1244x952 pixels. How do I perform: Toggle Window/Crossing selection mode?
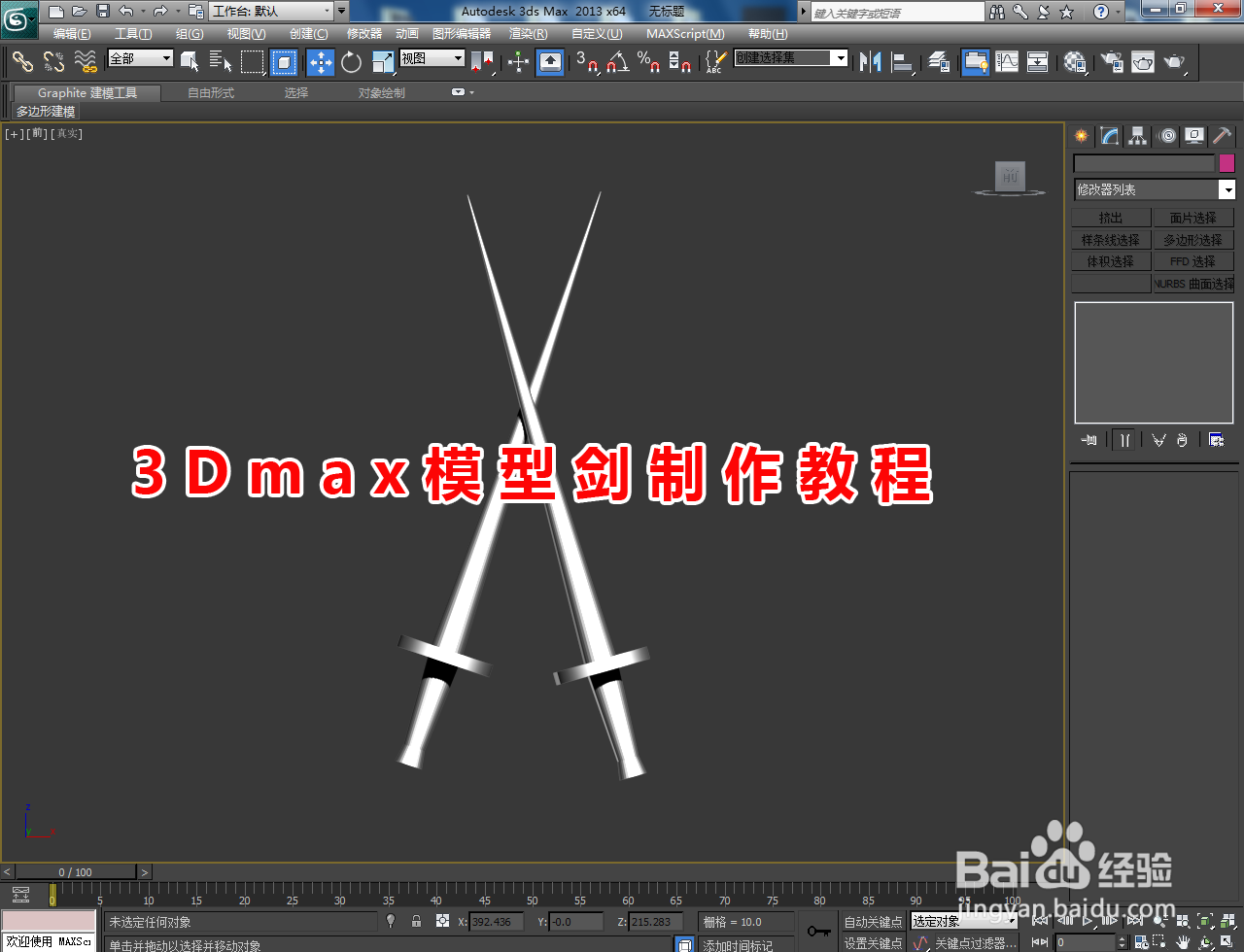(284, 62)
